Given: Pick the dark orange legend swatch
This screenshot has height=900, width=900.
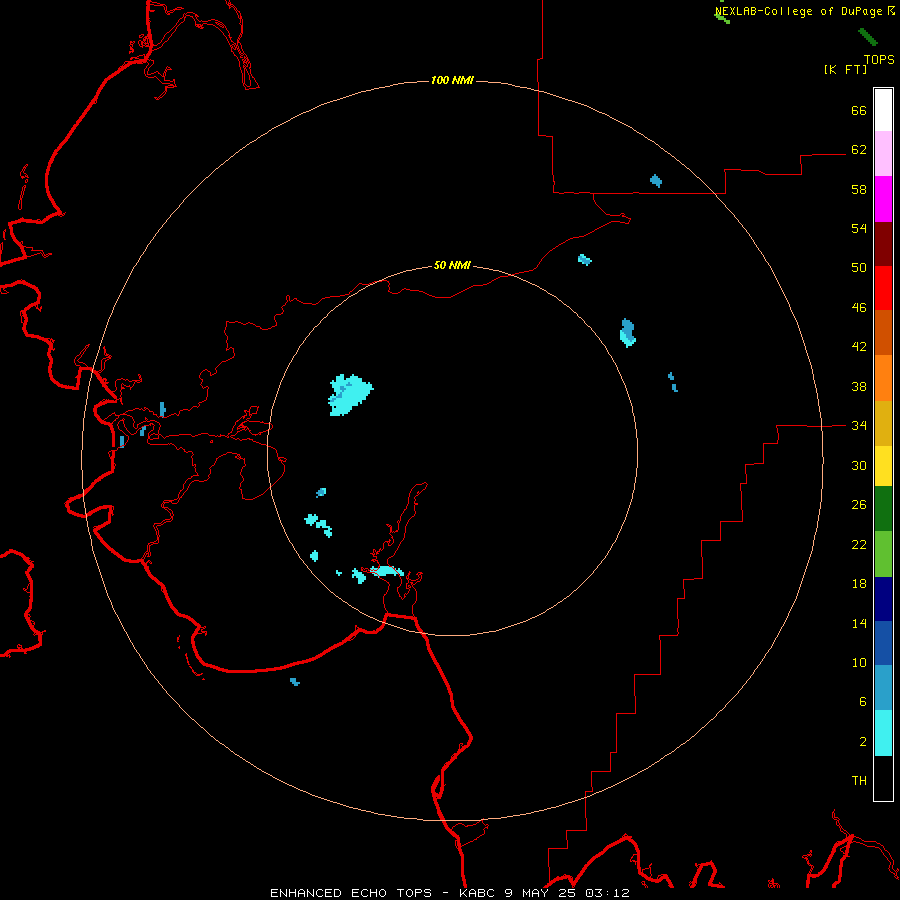Looking at the screenshot, I should point(883,332).
